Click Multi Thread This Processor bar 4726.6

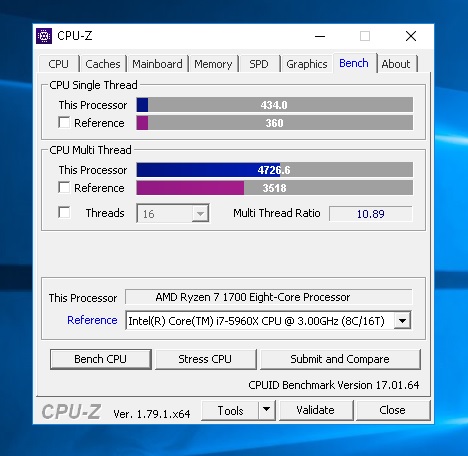(x=275, y=170)
